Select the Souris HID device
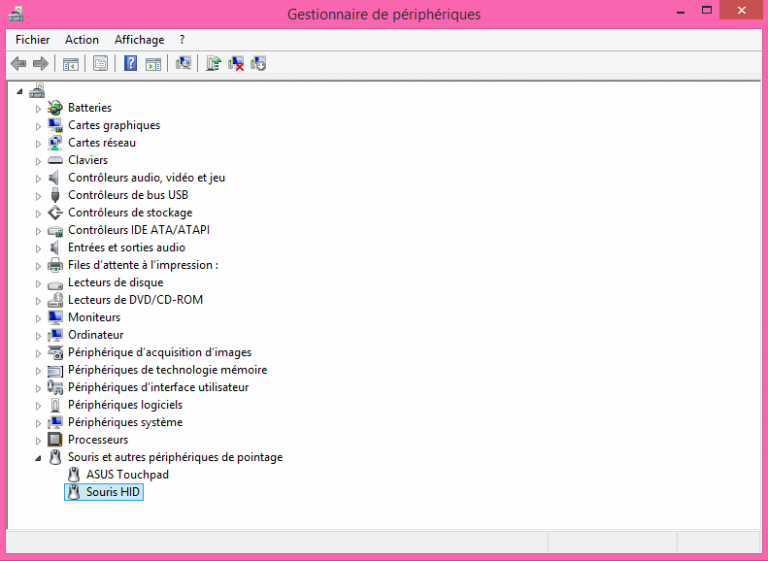768x561 pixels. pyautogui.click(x=113, y=492)
